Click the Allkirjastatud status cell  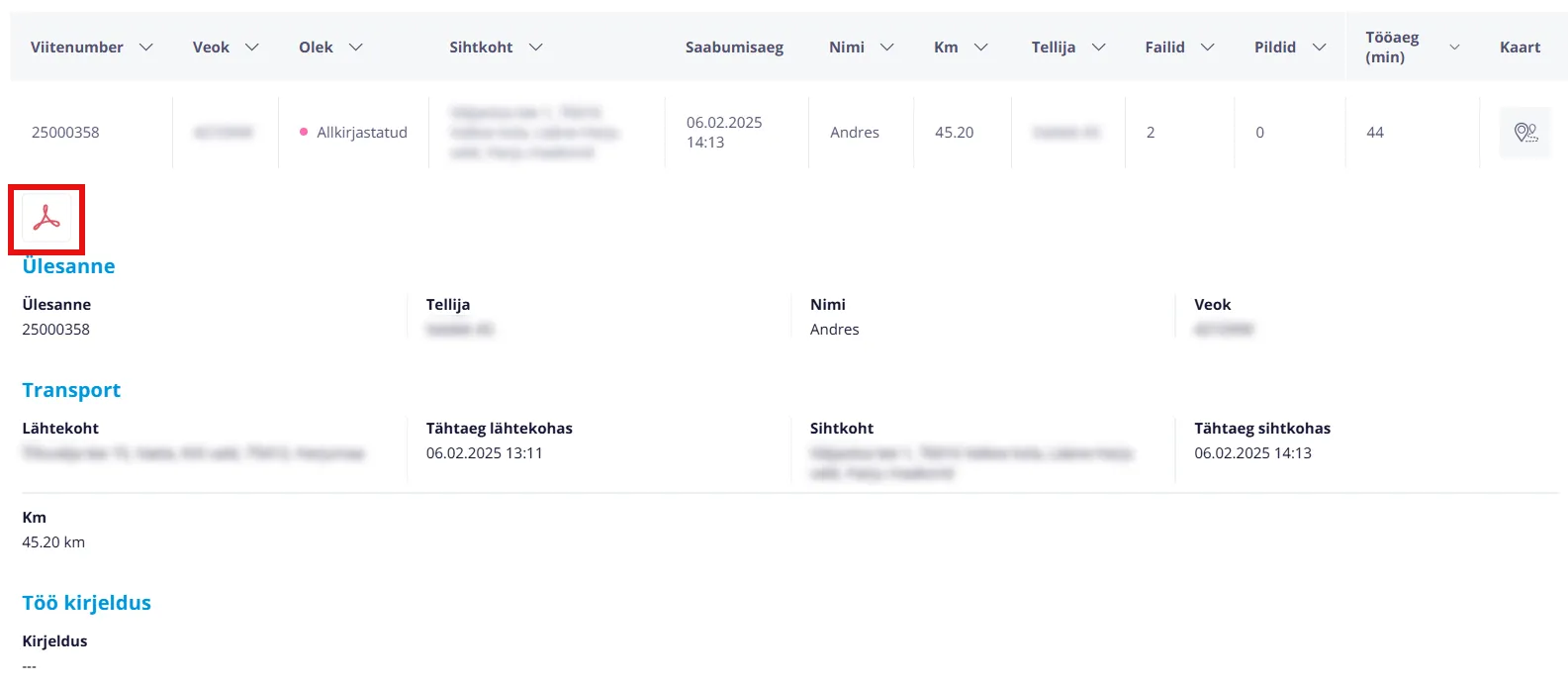361,133
